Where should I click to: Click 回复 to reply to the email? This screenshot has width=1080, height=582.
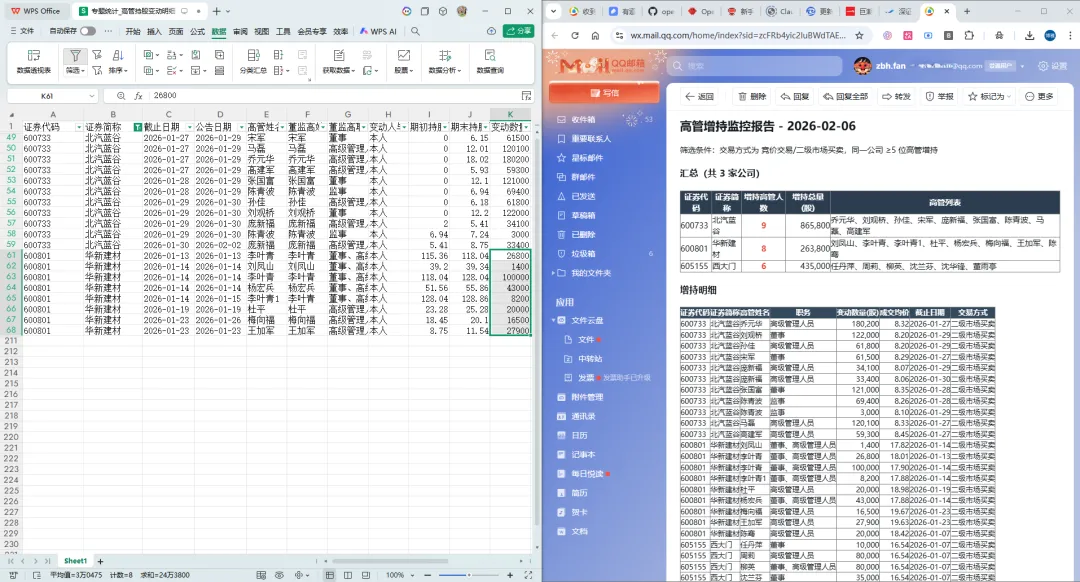tap(794, 96)
